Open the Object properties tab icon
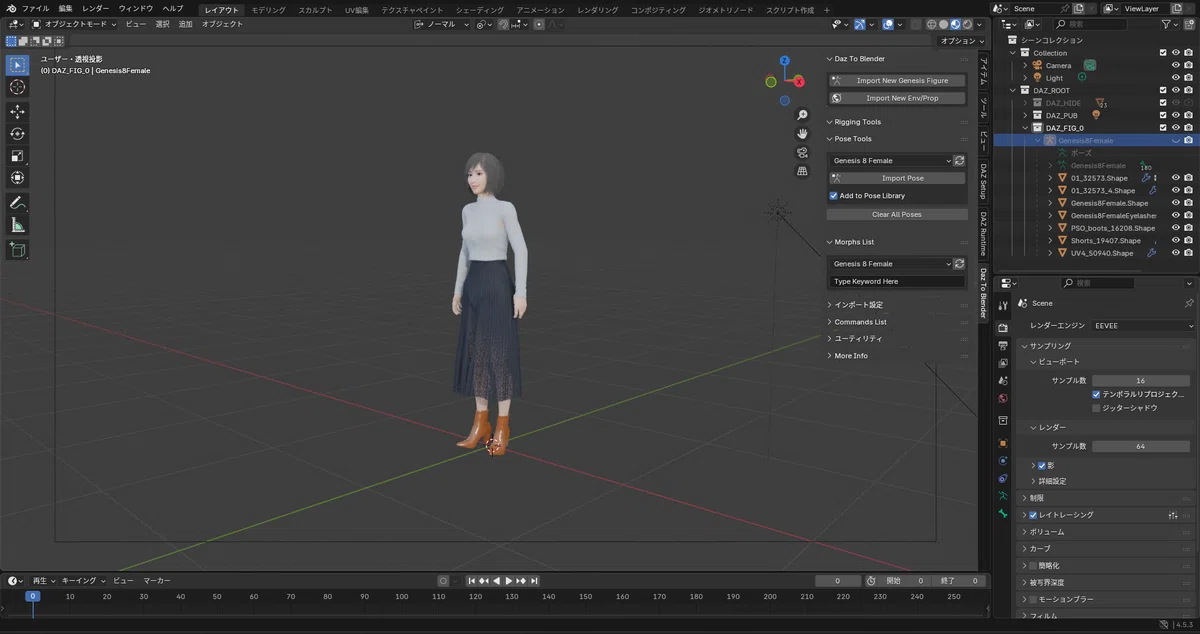The height and width of the screenshot is (634, 1200). (1003, 442)
